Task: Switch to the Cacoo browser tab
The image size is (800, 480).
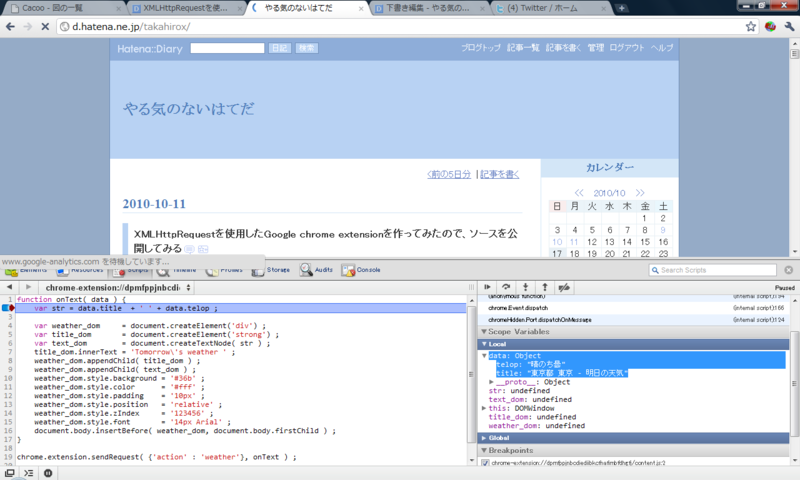Action: pos(62,8)
